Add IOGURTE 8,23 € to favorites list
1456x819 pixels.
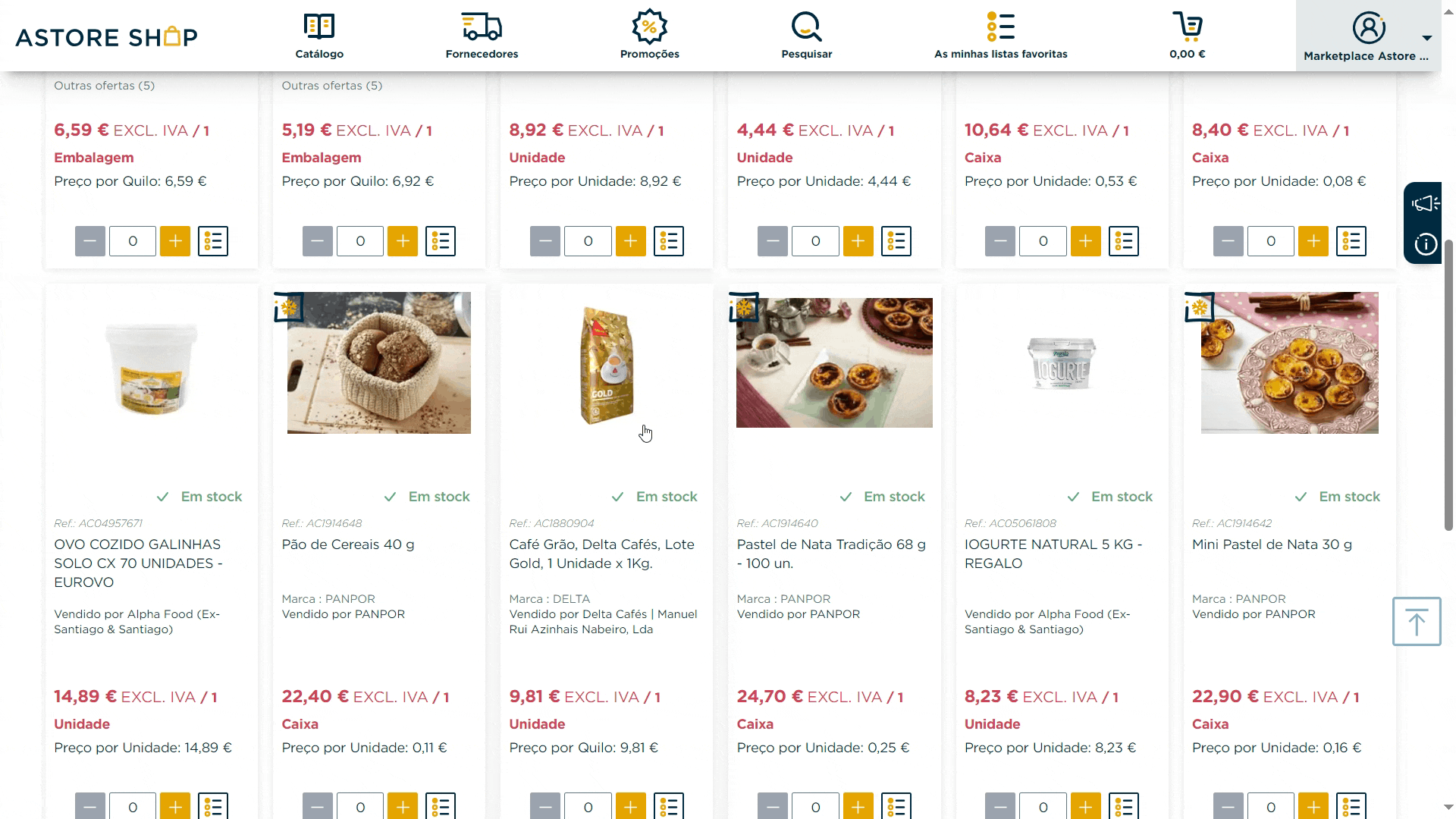tap(1124, 806)
